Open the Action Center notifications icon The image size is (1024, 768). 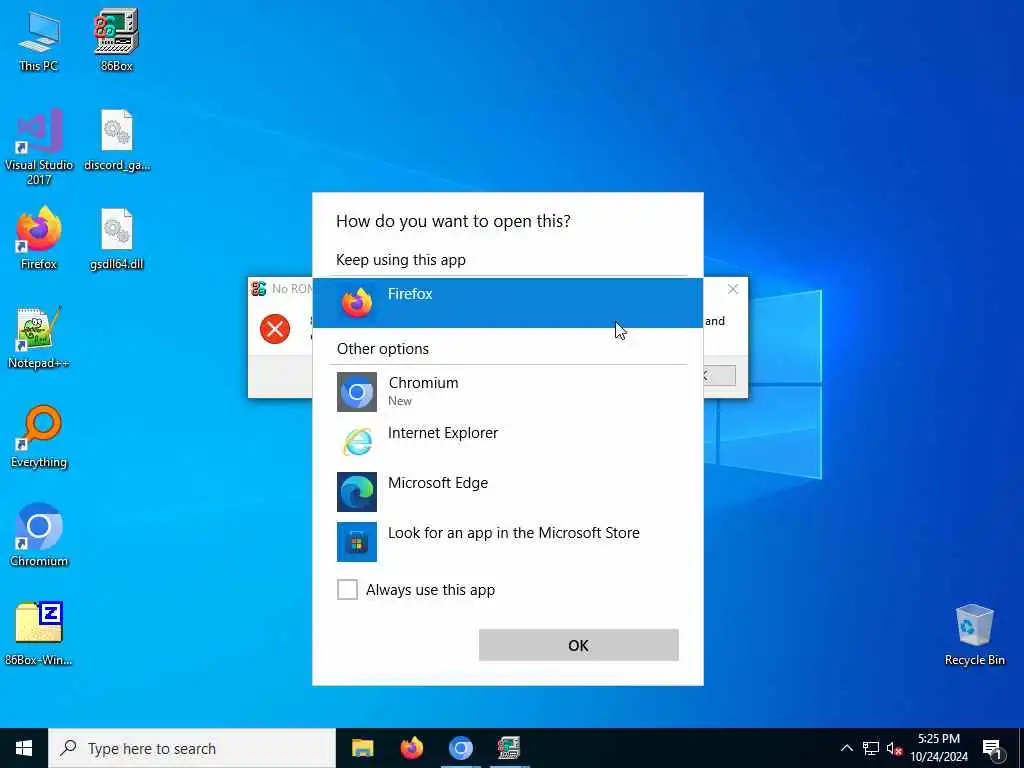coord(992,748)
